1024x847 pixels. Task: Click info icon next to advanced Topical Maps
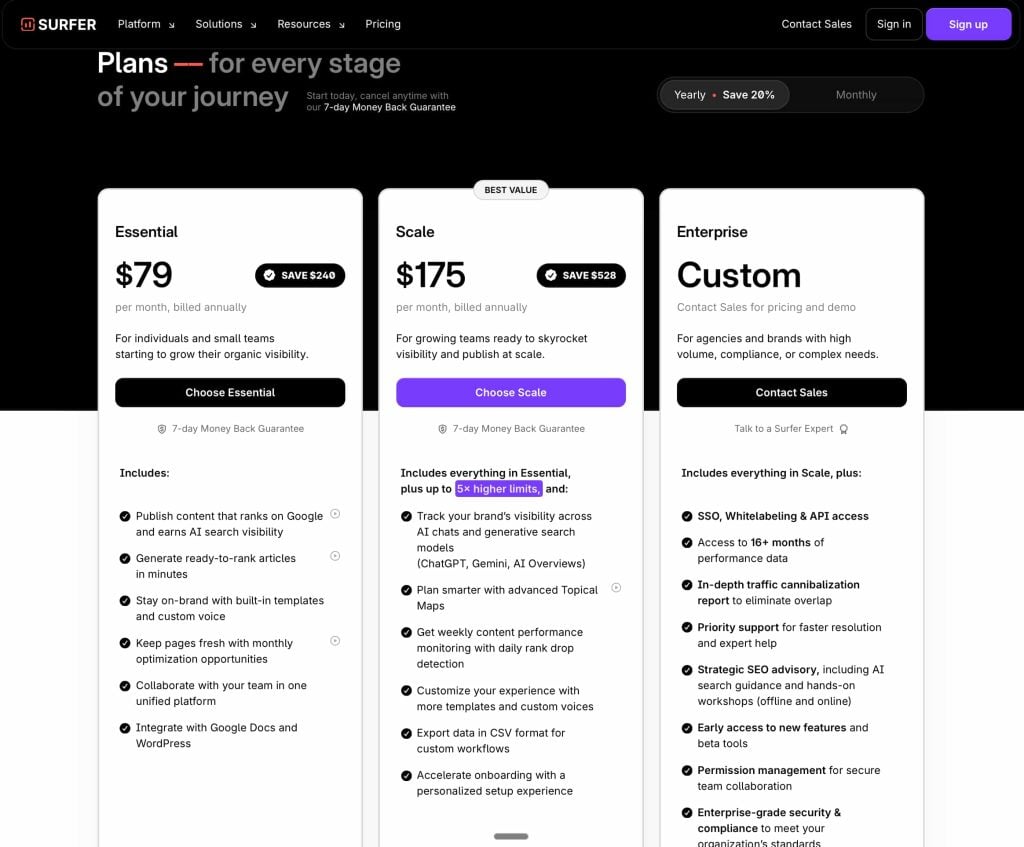[x=616, y=588]
